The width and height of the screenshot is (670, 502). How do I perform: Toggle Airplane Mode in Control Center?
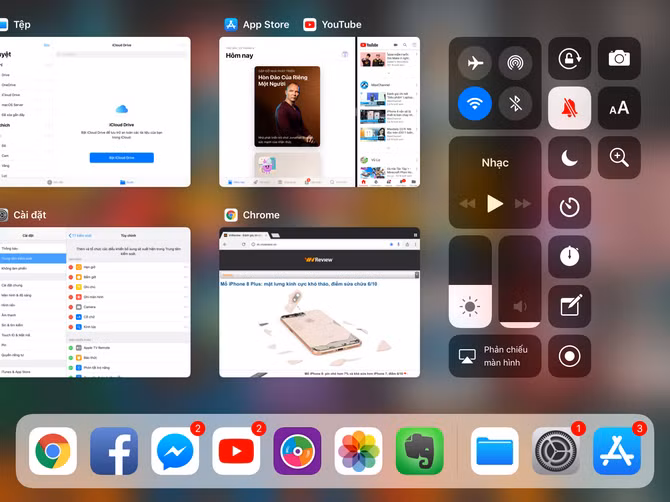click(x=474, y=63)
